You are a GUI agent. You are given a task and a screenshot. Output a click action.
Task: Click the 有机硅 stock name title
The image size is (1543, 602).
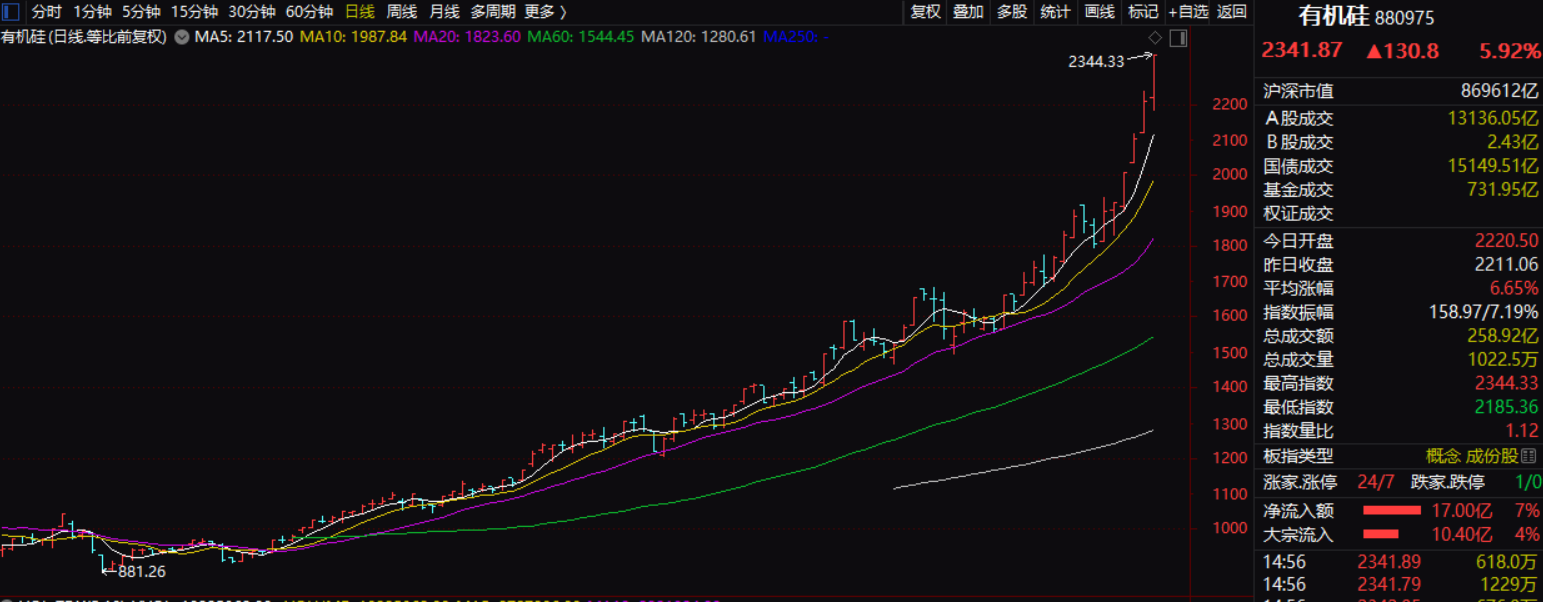tap(1333, 16)
